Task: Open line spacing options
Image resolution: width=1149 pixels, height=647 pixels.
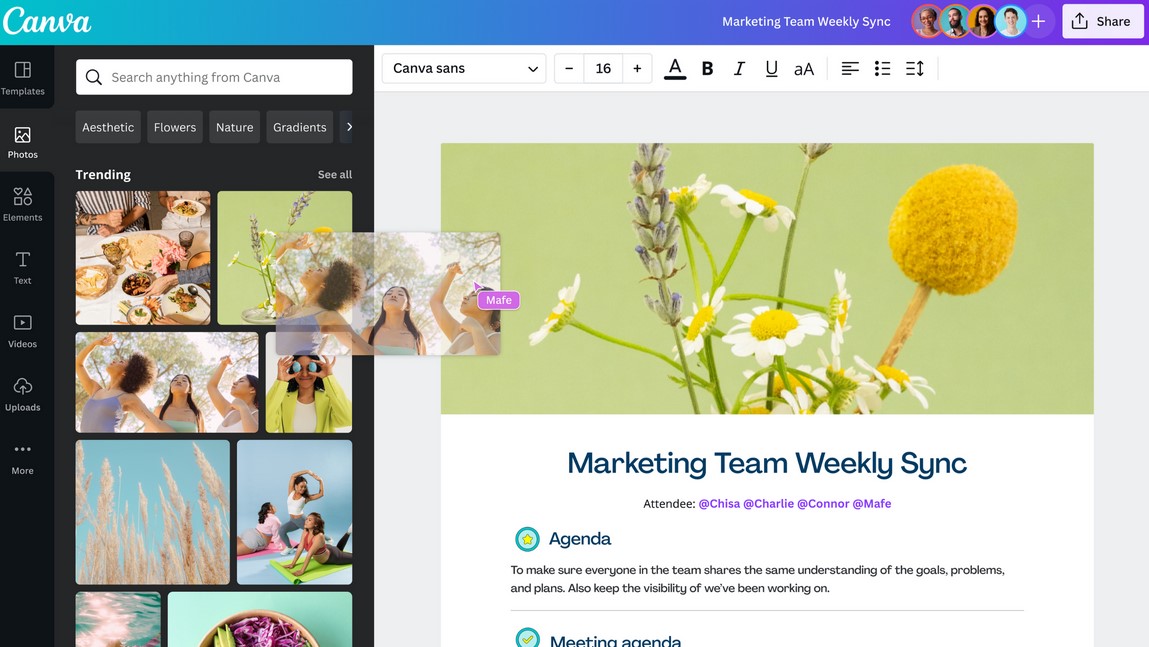Action: [915, 69]
